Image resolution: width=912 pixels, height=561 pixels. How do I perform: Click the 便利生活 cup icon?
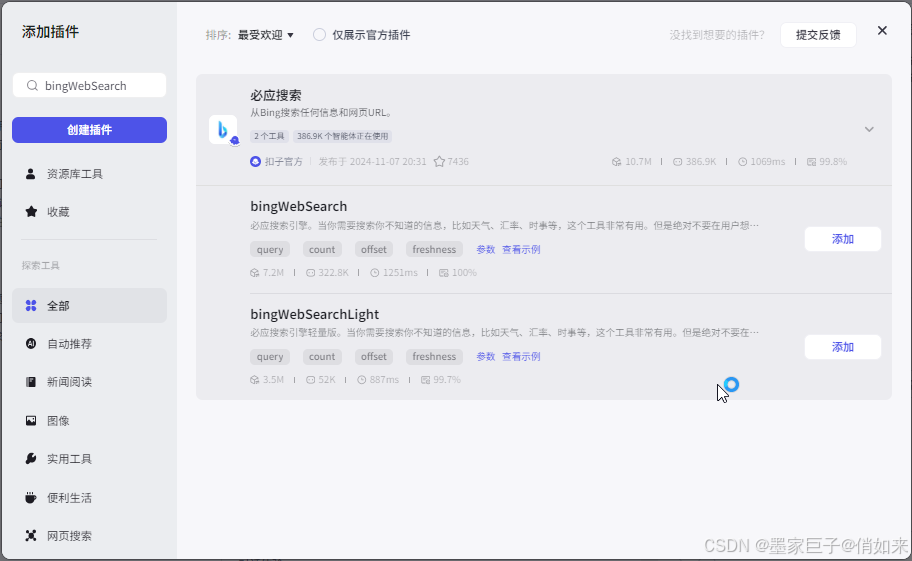click(x=31, y=498)
